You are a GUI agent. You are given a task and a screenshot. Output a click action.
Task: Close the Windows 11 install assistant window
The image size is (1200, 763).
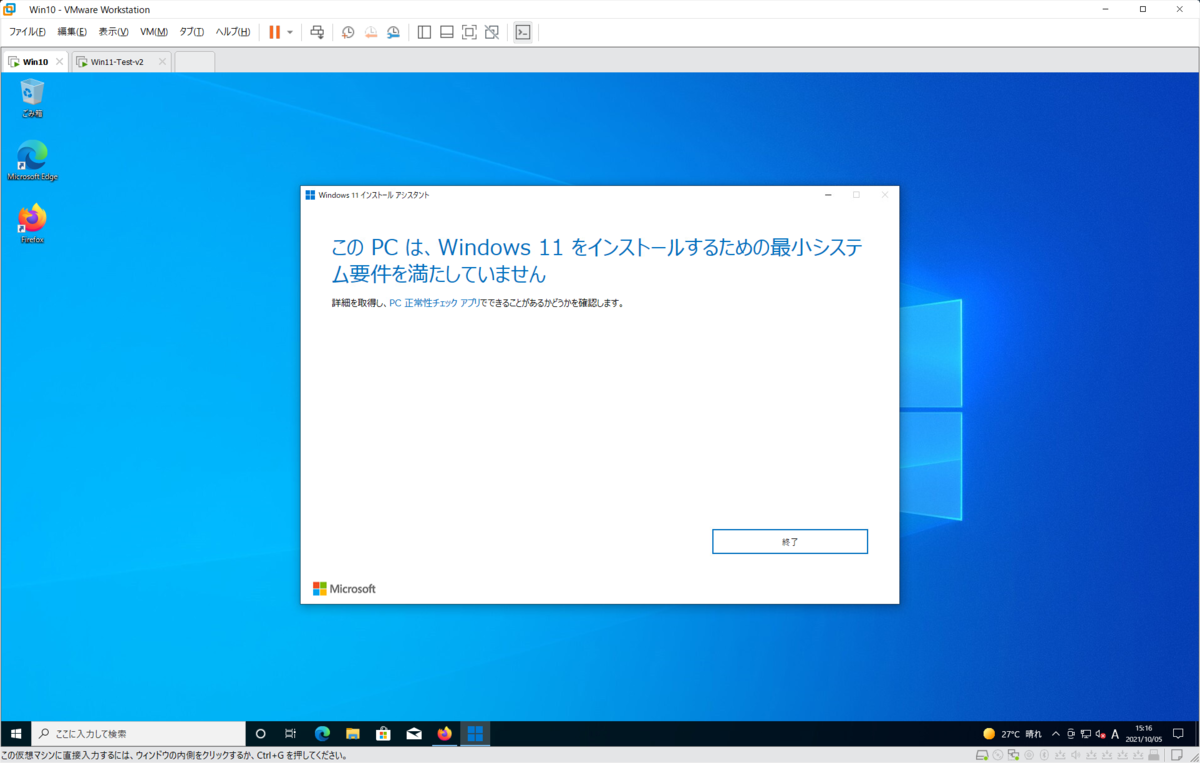[884, 195]
